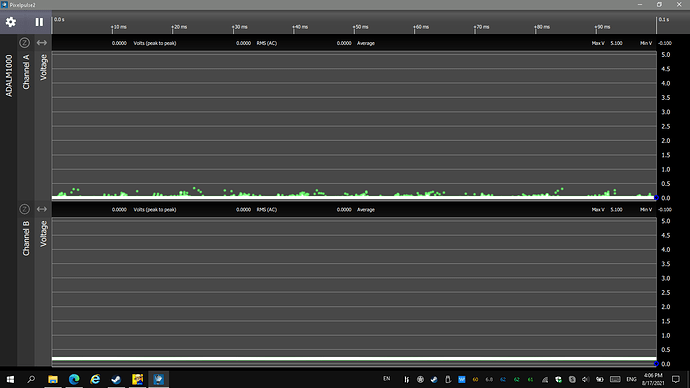Open Steam from the taskbar
The height and width of the screenshot is (388, 690).
(116, 379)
